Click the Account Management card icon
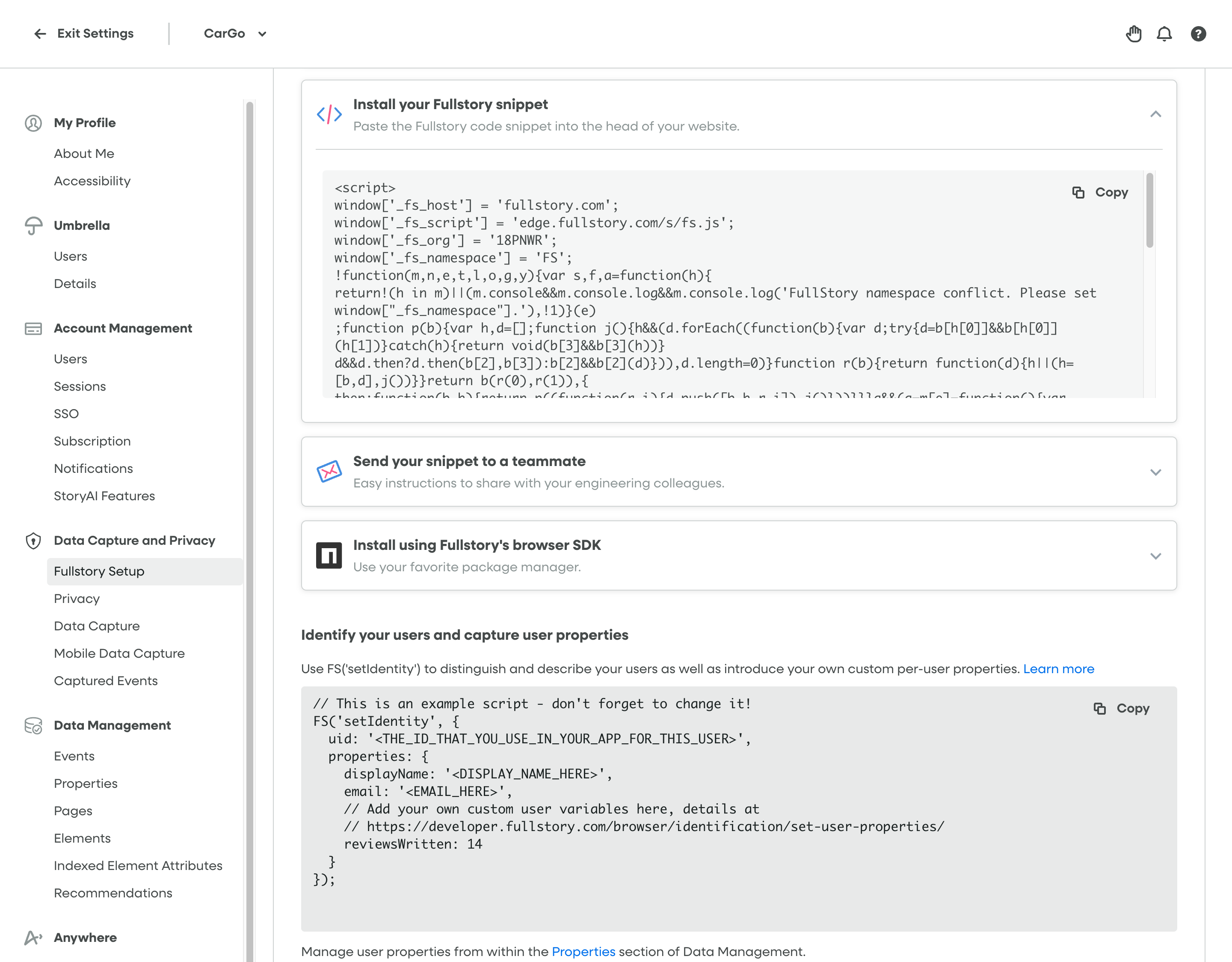Image resolution: width=1232 pixels, height=962 pixels. [x=33, y=328]
